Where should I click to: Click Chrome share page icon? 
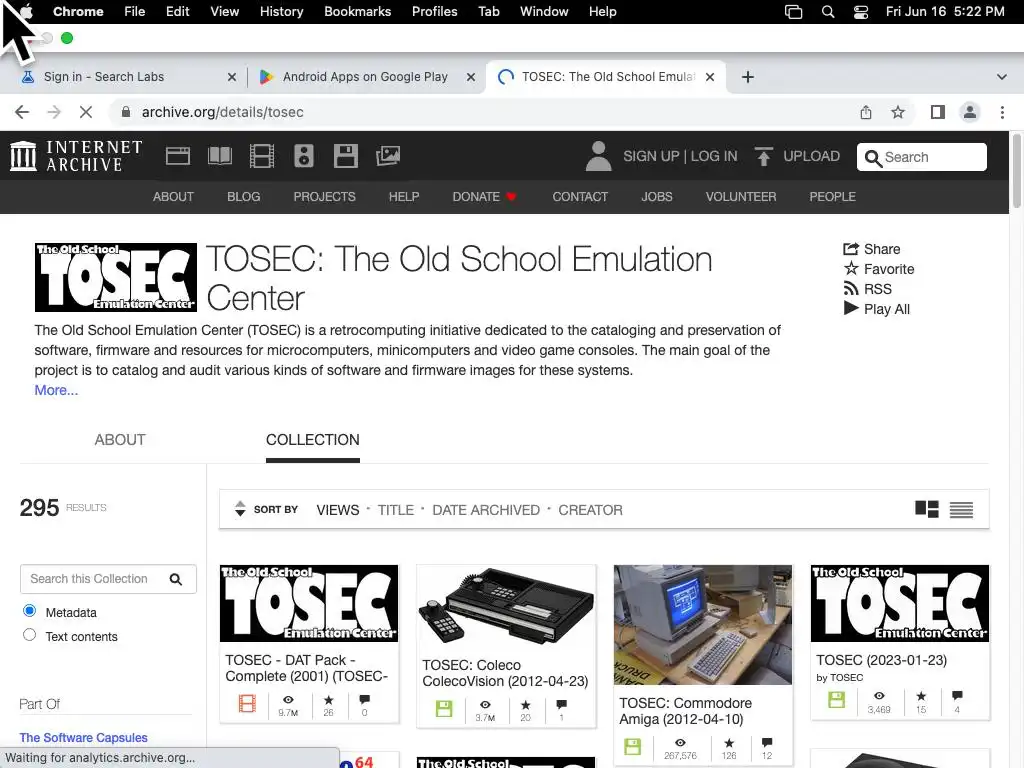[866, 112]
